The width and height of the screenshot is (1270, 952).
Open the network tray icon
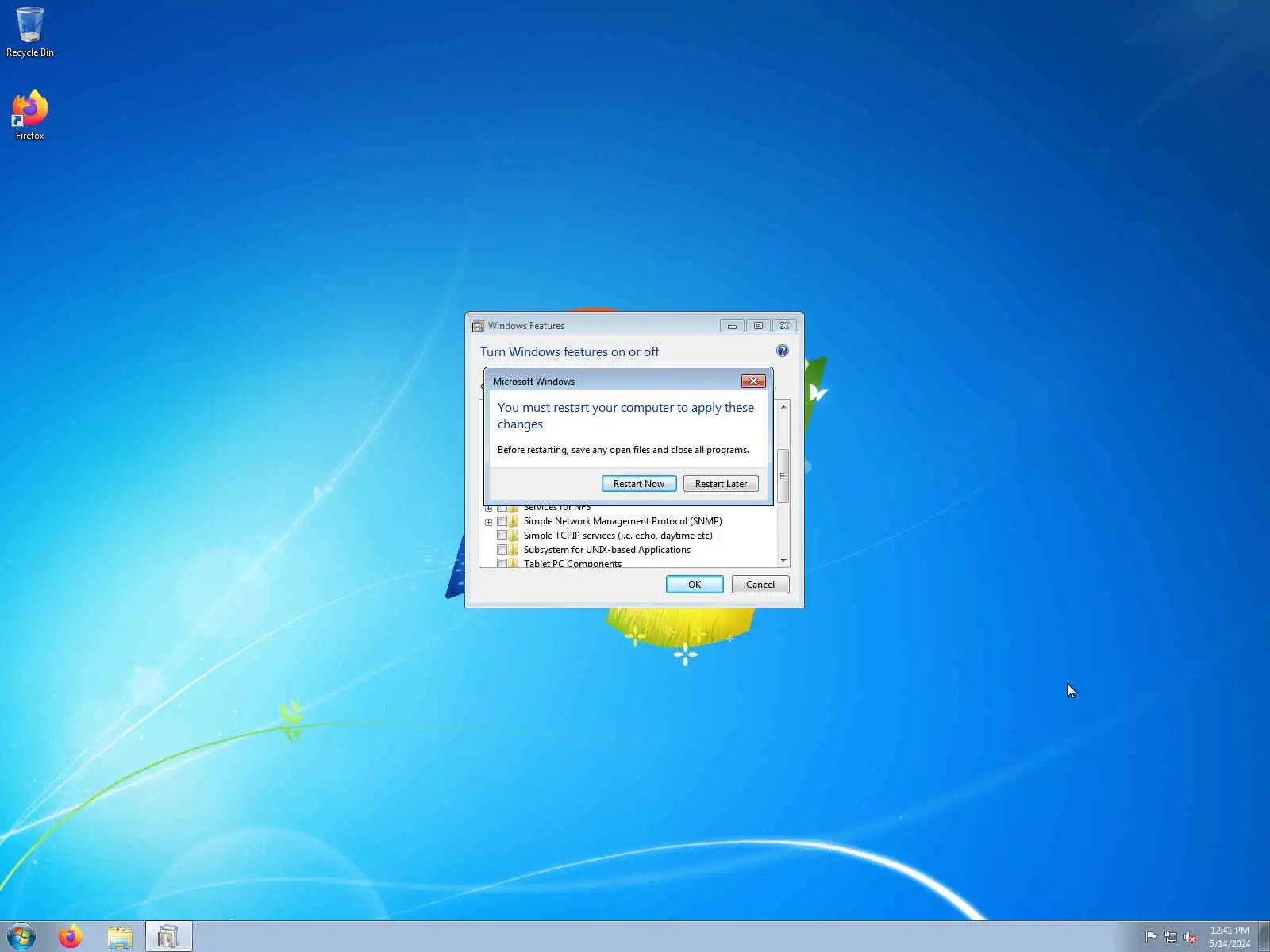coord(1171,937)
